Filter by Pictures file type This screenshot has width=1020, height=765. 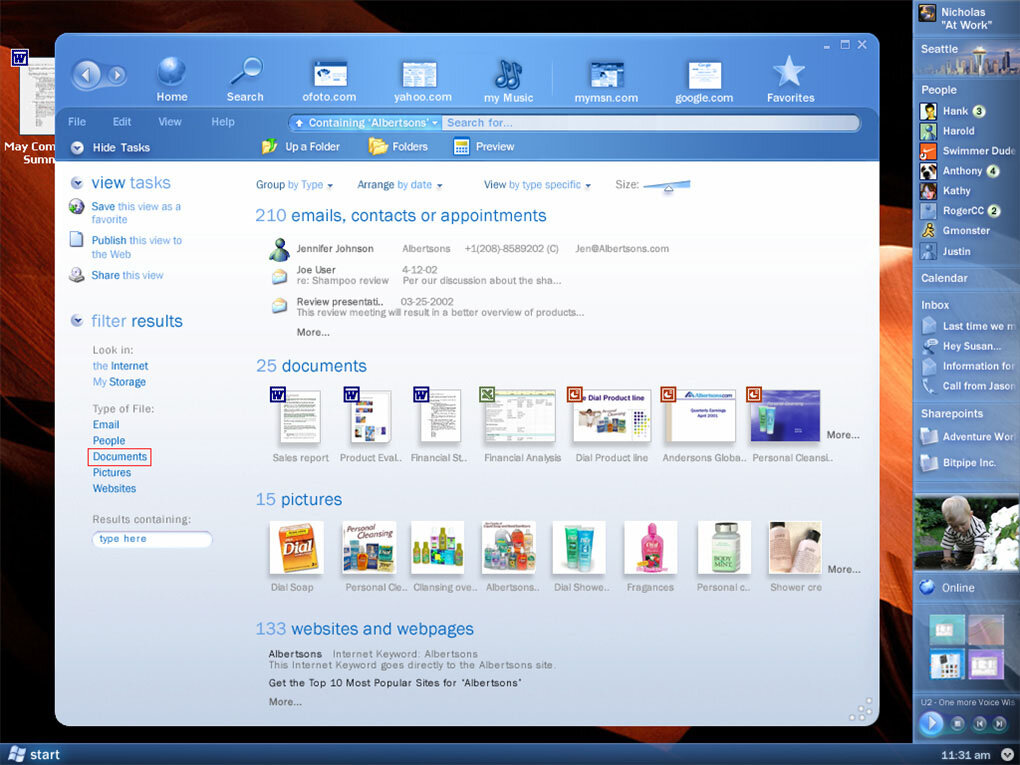112,472
